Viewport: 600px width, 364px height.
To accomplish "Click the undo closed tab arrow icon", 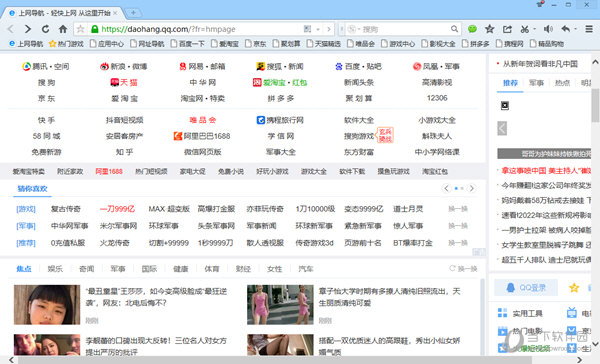I will pos(566,29).
